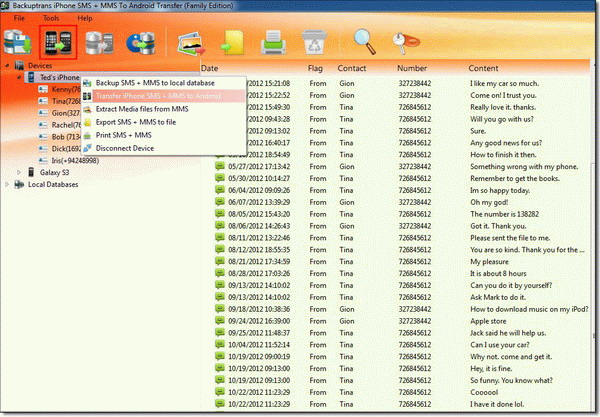The width and height of the screenshot is (600, 417).
Task: Click the magnifying glass search toolbar icon
Action: point(364,41)
